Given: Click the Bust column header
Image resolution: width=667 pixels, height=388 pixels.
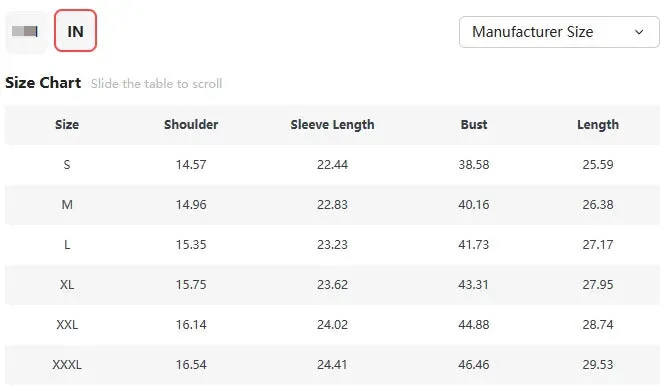Looking at the screenshot, I should [474, 125].
